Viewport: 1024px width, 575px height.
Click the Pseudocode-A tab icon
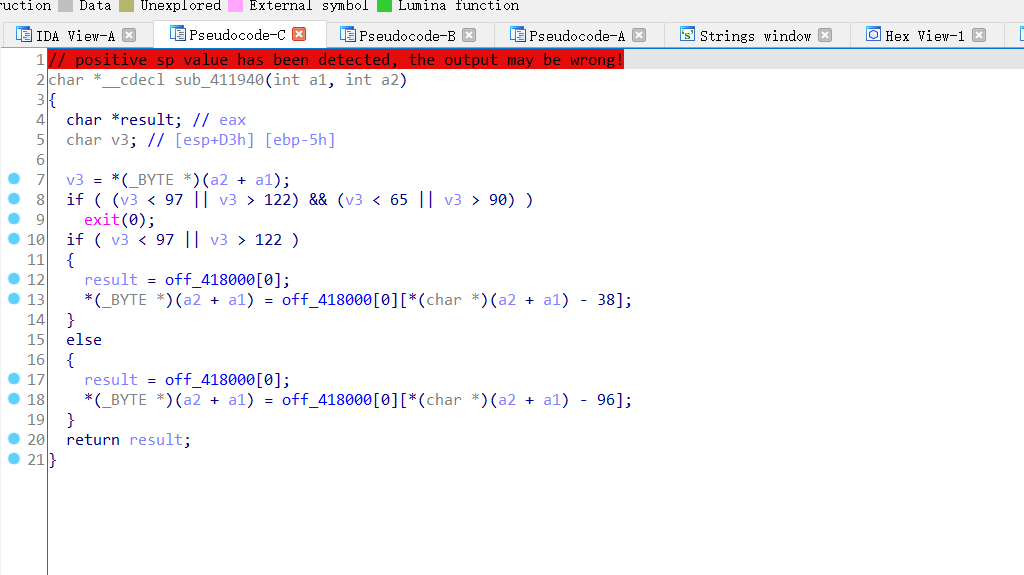tap(517, 35)
